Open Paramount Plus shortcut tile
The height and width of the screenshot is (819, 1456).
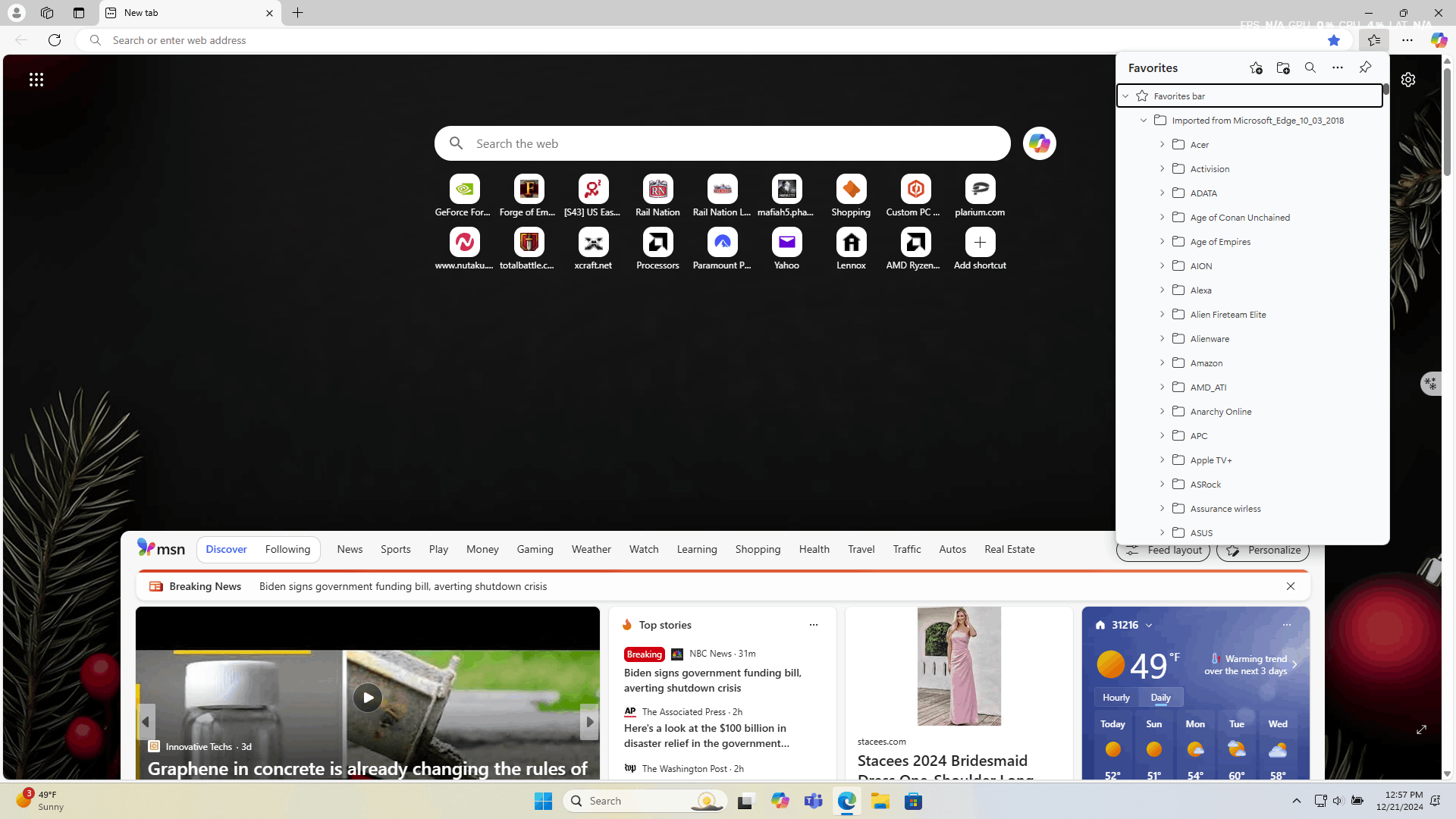(722, 249)
